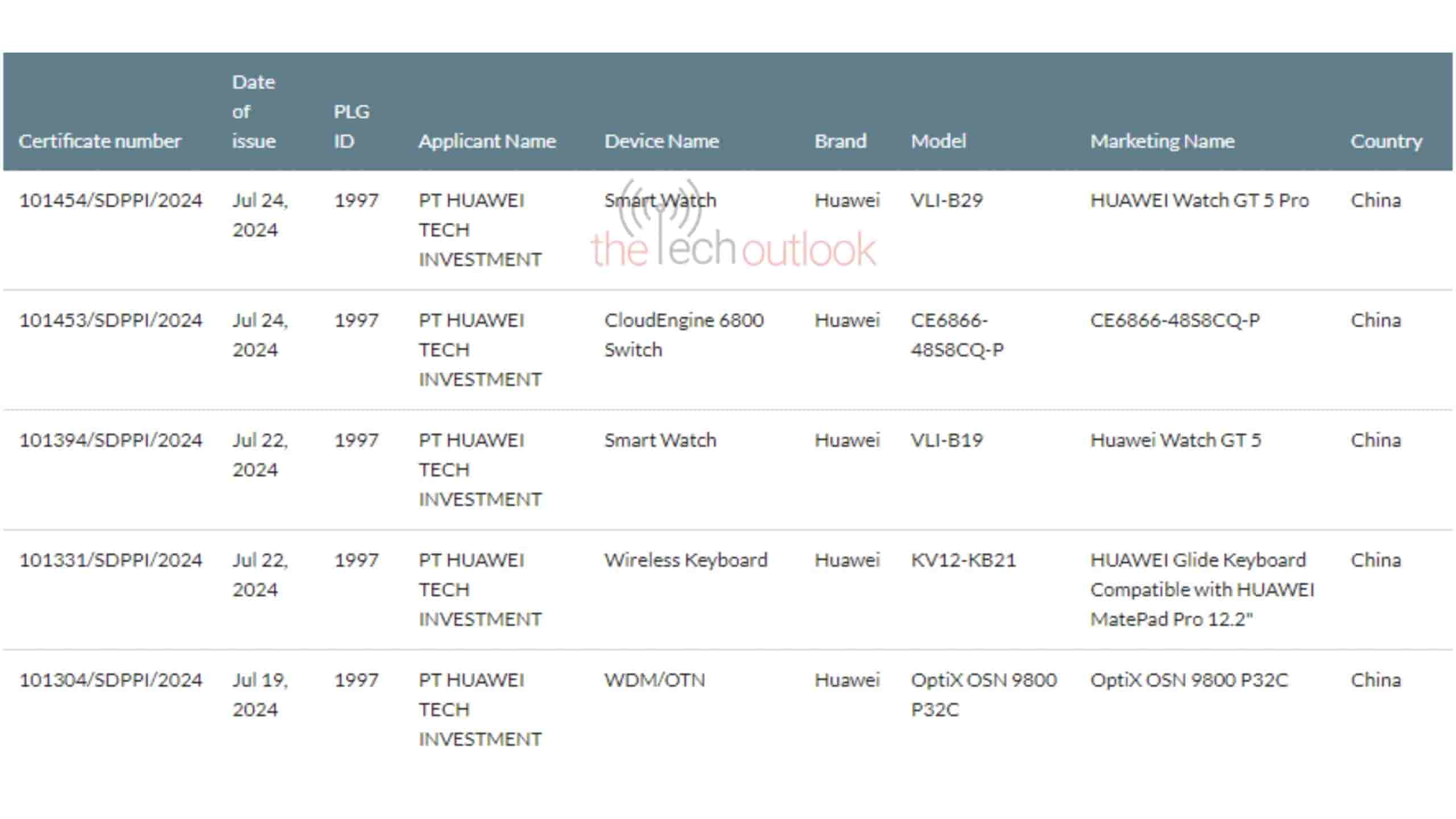Select the Device Name column header
Image resolution: width=1456 pixels, height=819 pixels.
[661, 141]
